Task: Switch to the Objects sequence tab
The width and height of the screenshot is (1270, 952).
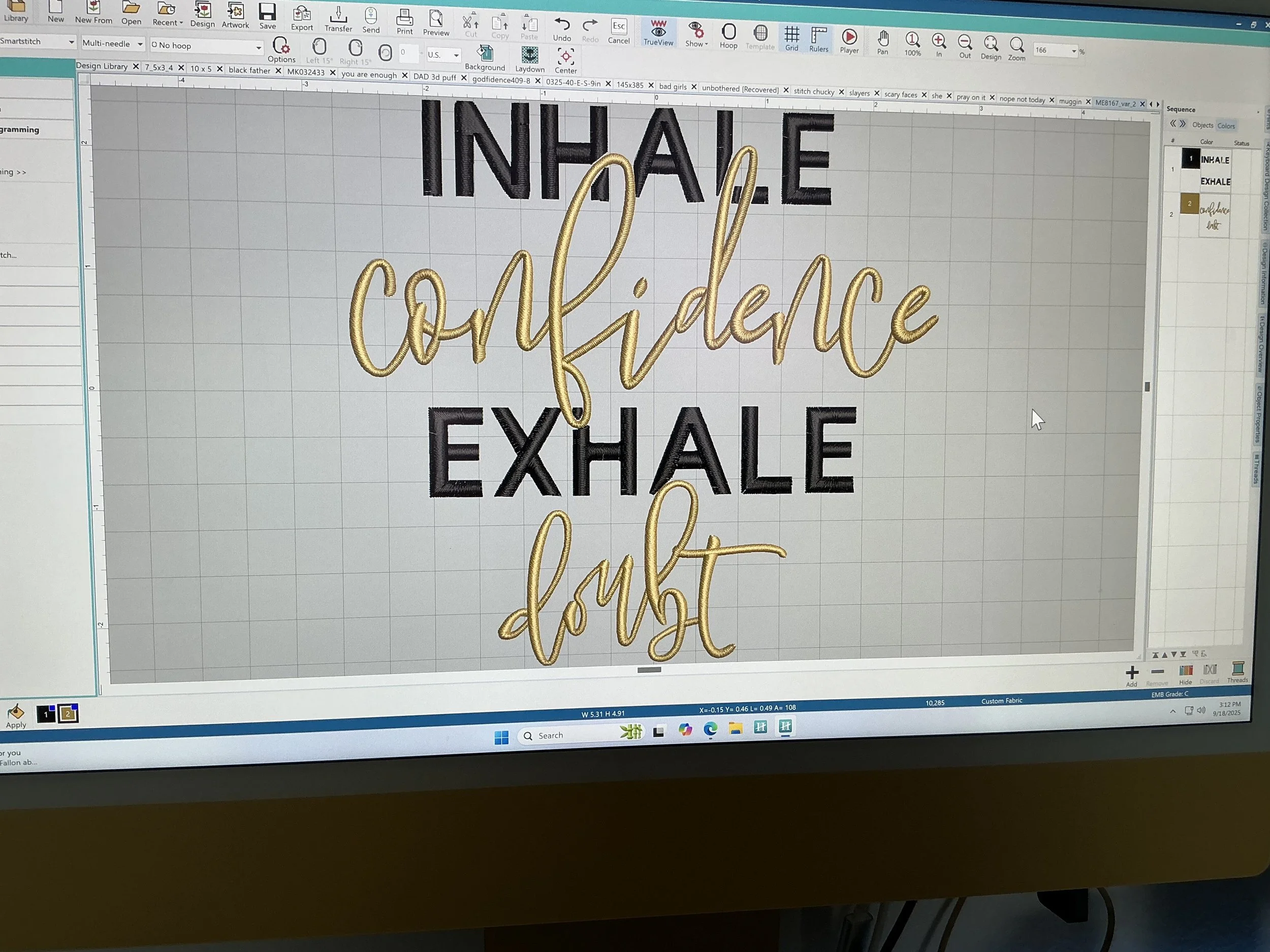Action: tap(1202, 125)
